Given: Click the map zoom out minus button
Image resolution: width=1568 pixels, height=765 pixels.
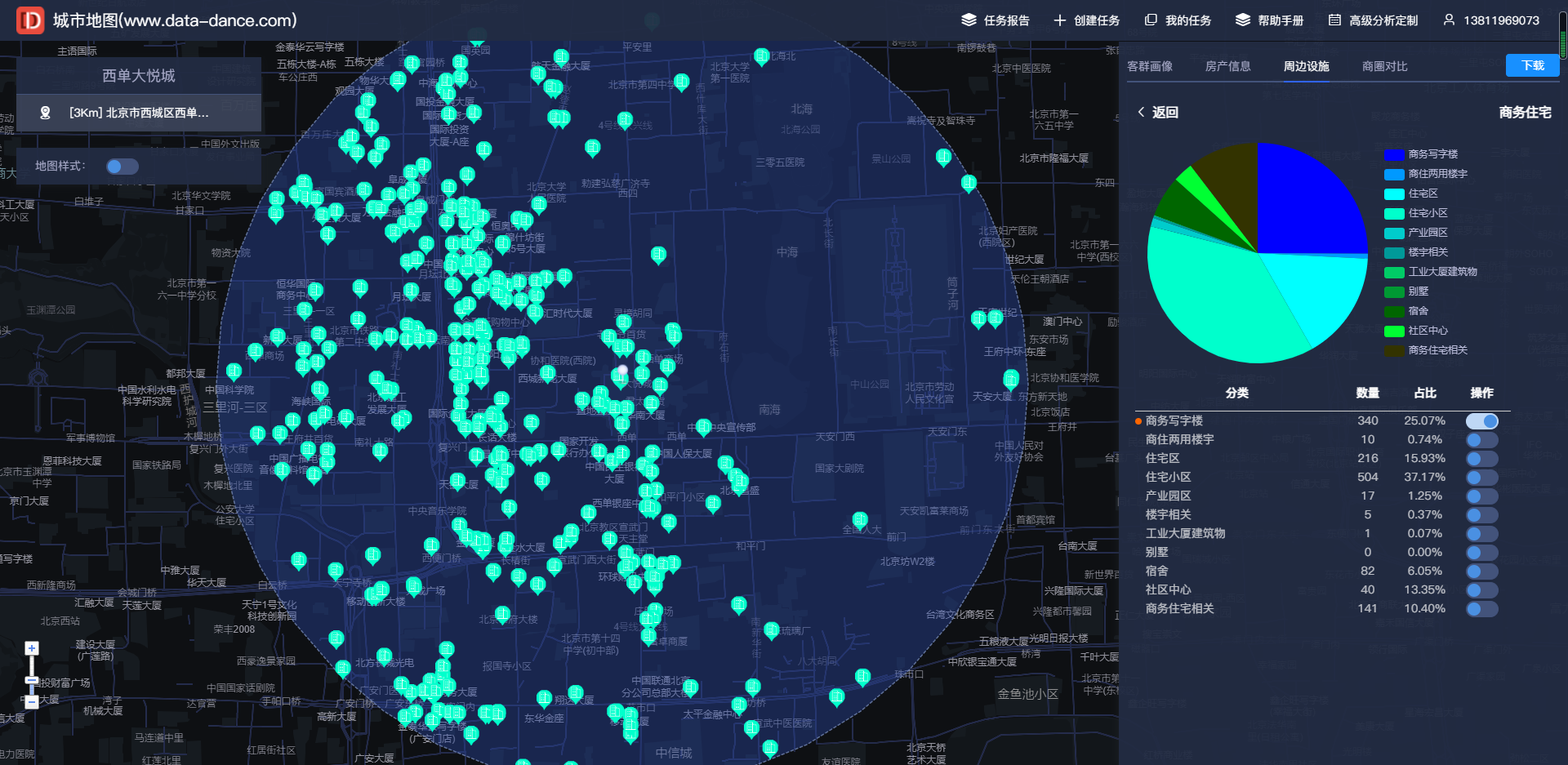Looking at the screenshot, I should (32, 701).
